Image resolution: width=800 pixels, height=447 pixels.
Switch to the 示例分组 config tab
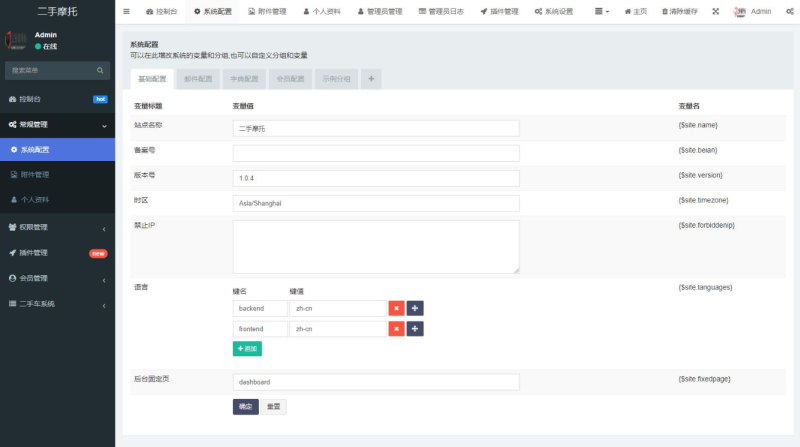click(x=336, y=79)
